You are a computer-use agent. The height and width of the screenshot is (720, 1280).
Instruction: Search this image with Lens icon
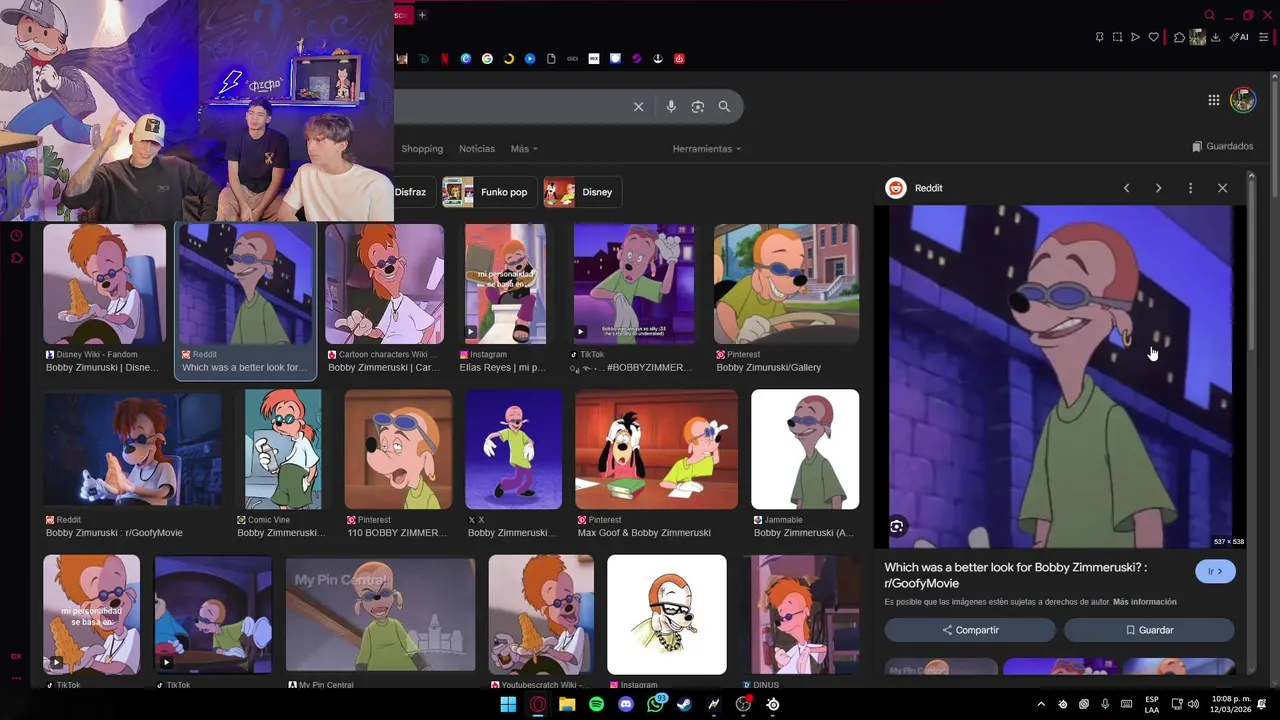897,527
